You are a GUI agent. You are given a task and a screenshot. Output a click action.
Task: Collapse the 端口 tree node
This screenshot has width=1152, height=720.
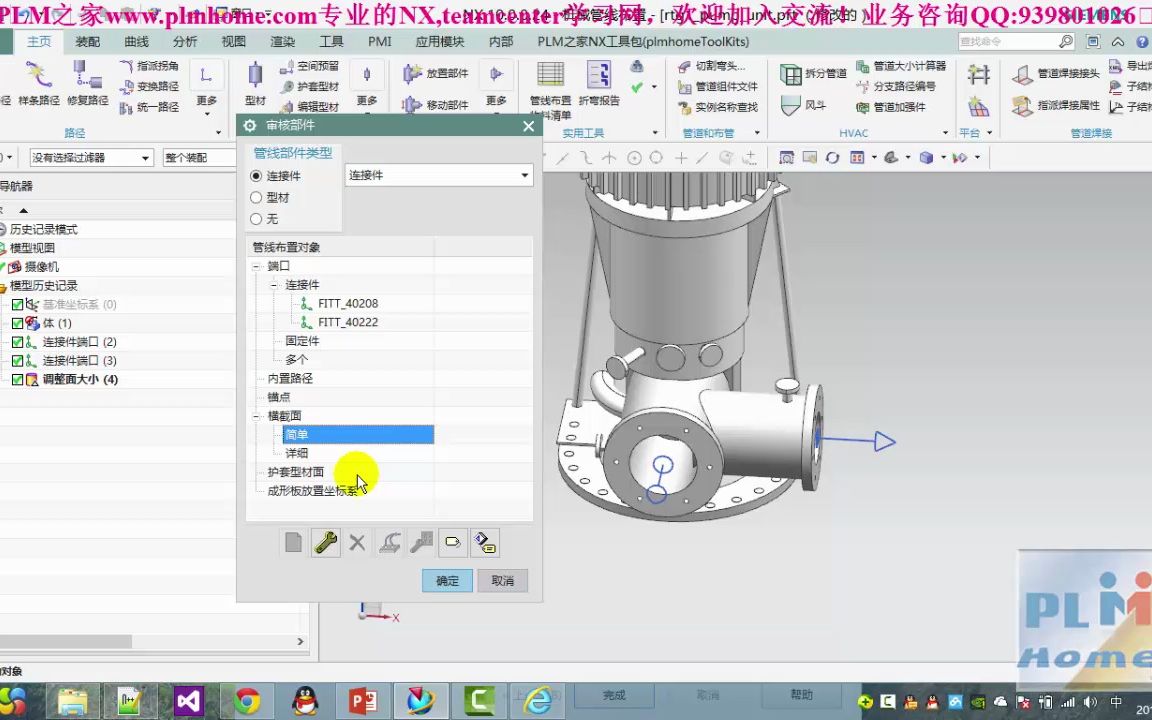tap(256, 266)
